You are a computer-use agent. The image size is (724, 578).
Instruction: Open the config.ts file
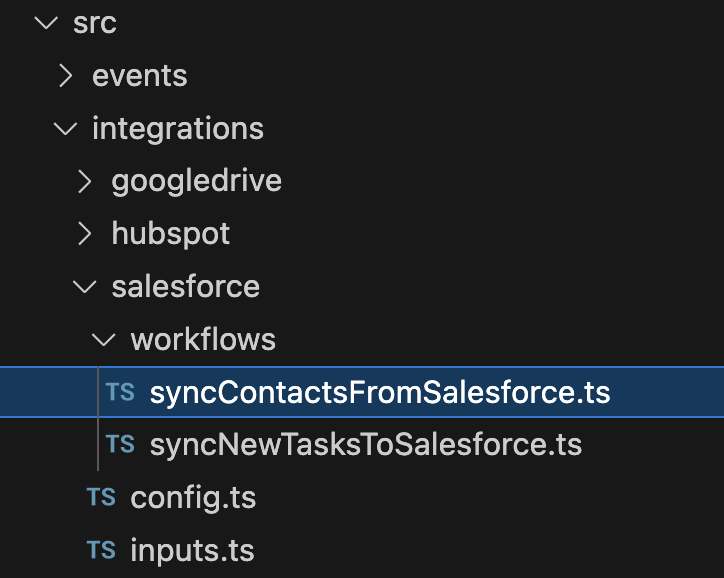click(193, 498)
